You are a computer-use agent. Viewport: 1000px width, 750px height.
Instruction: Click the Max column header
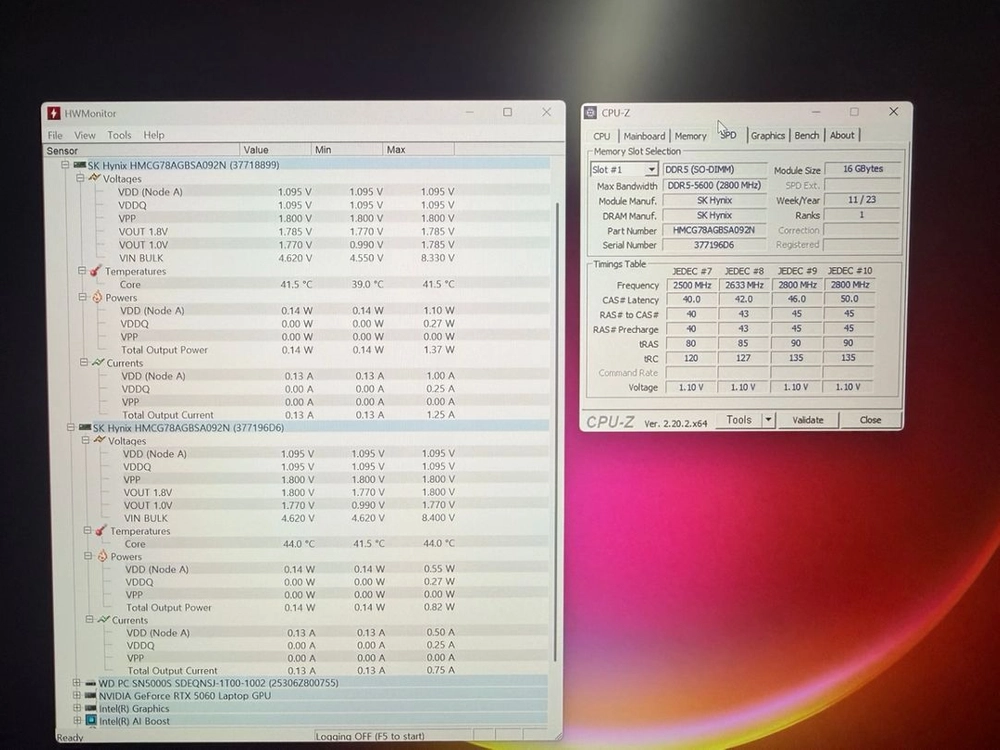click(419, 149)
